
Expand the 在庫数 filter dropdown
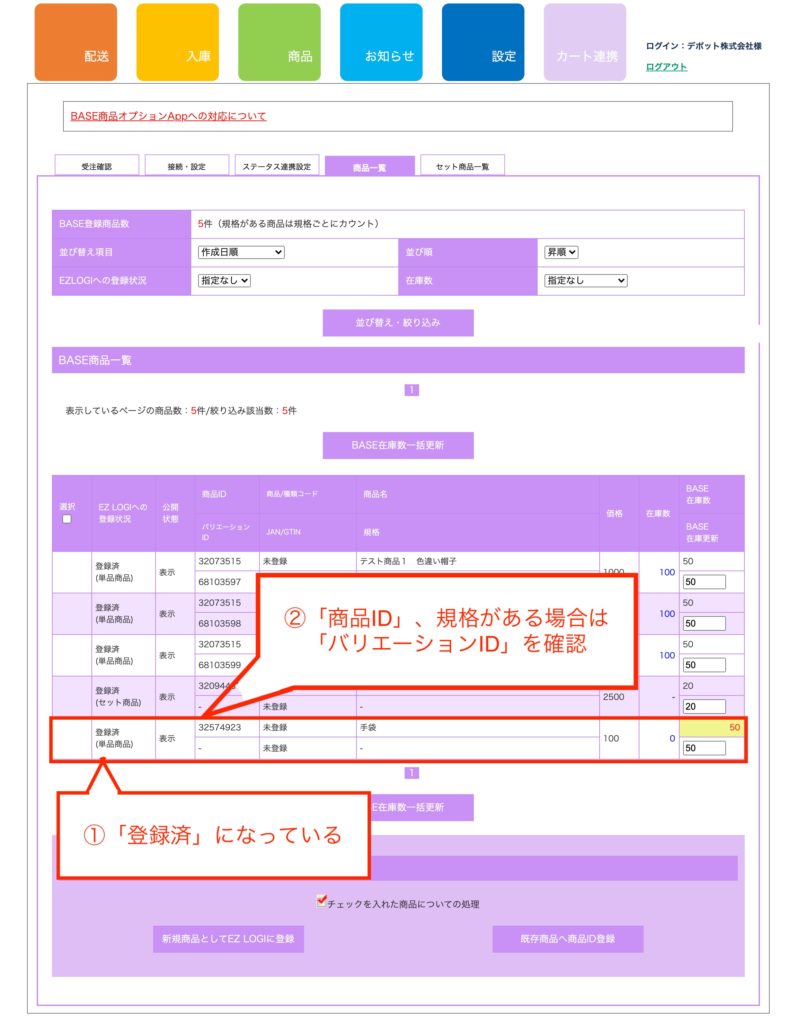pos(585,281)
